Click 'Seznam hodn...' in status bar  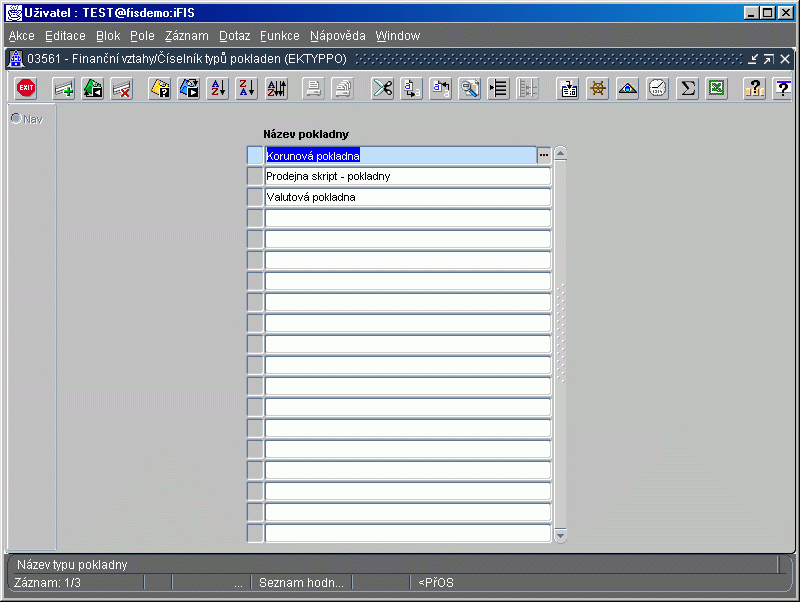301,583
